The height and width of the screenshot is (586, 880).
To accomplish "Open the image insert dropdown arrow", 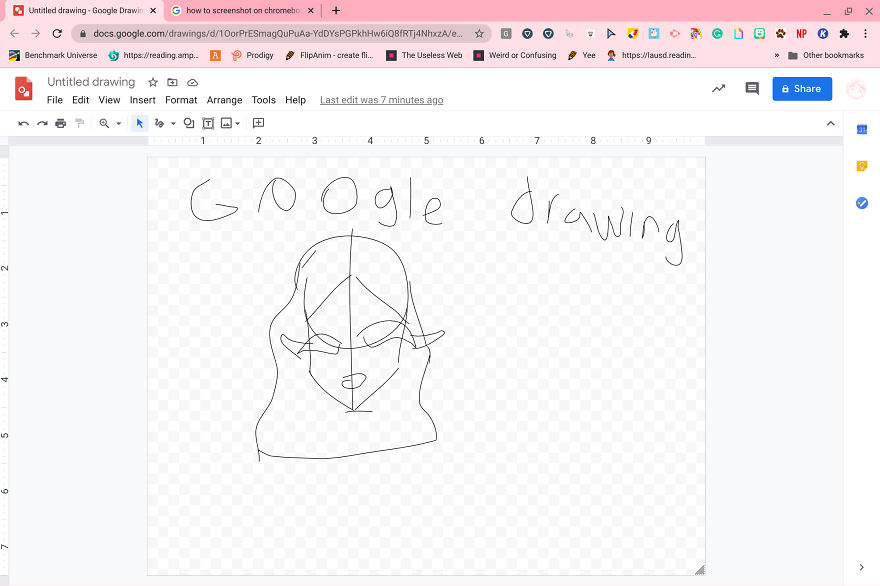I will tap(236, 123).
